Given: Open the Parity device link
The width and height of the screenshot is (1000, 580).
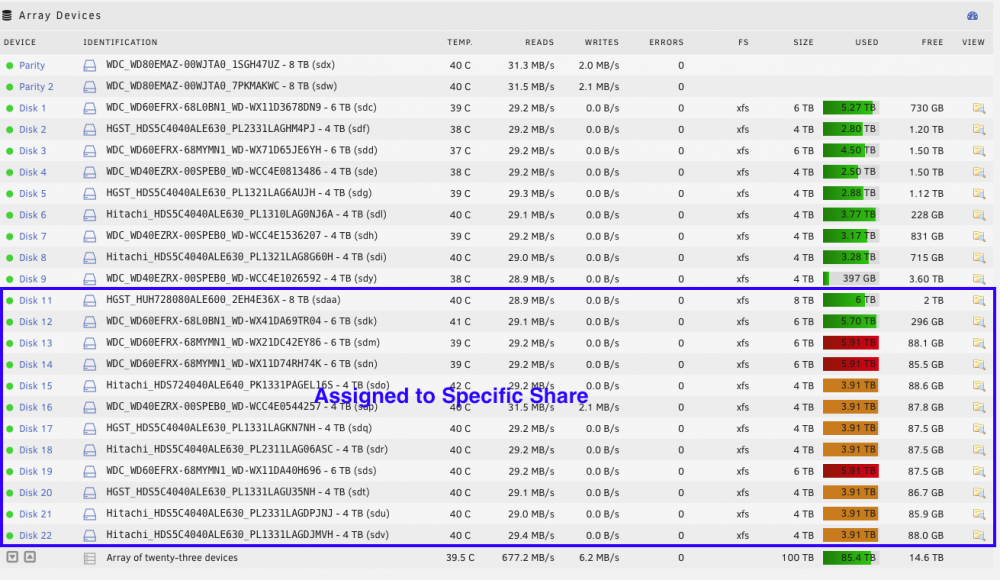Looking at the screenshot, I should click(32, 66).
